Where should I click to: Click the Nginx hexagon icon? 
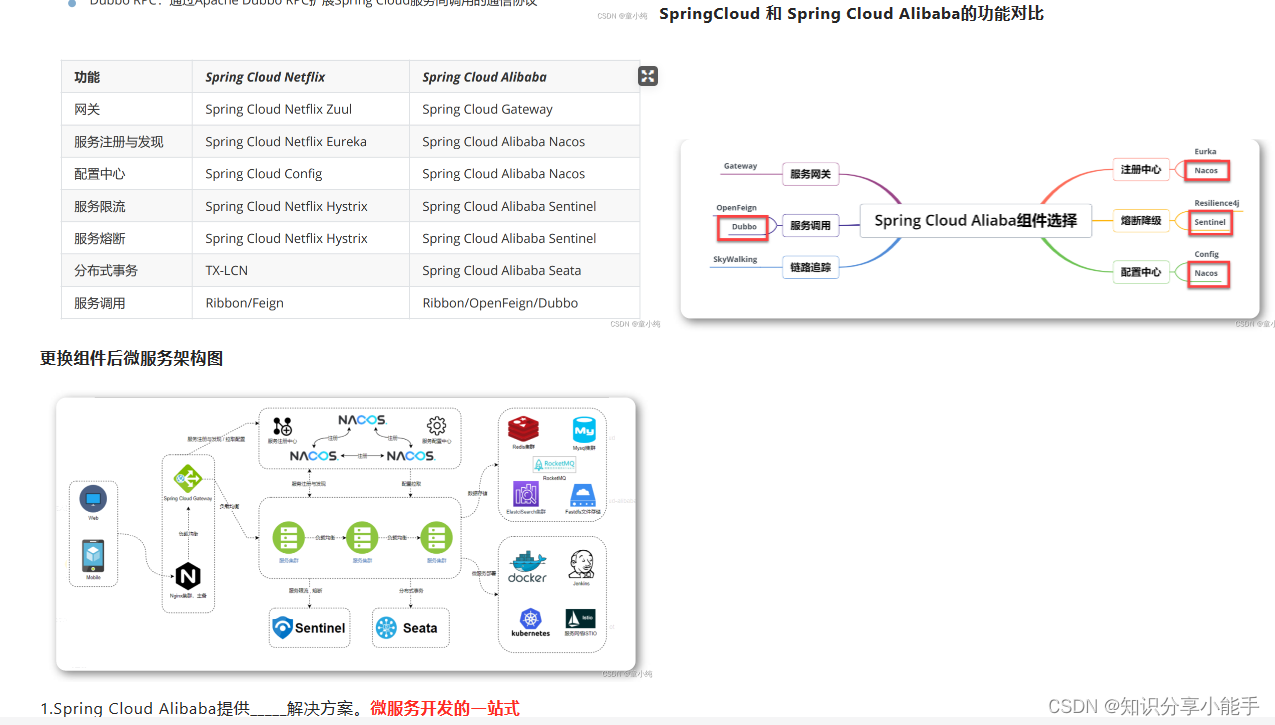tap(187, 576)
